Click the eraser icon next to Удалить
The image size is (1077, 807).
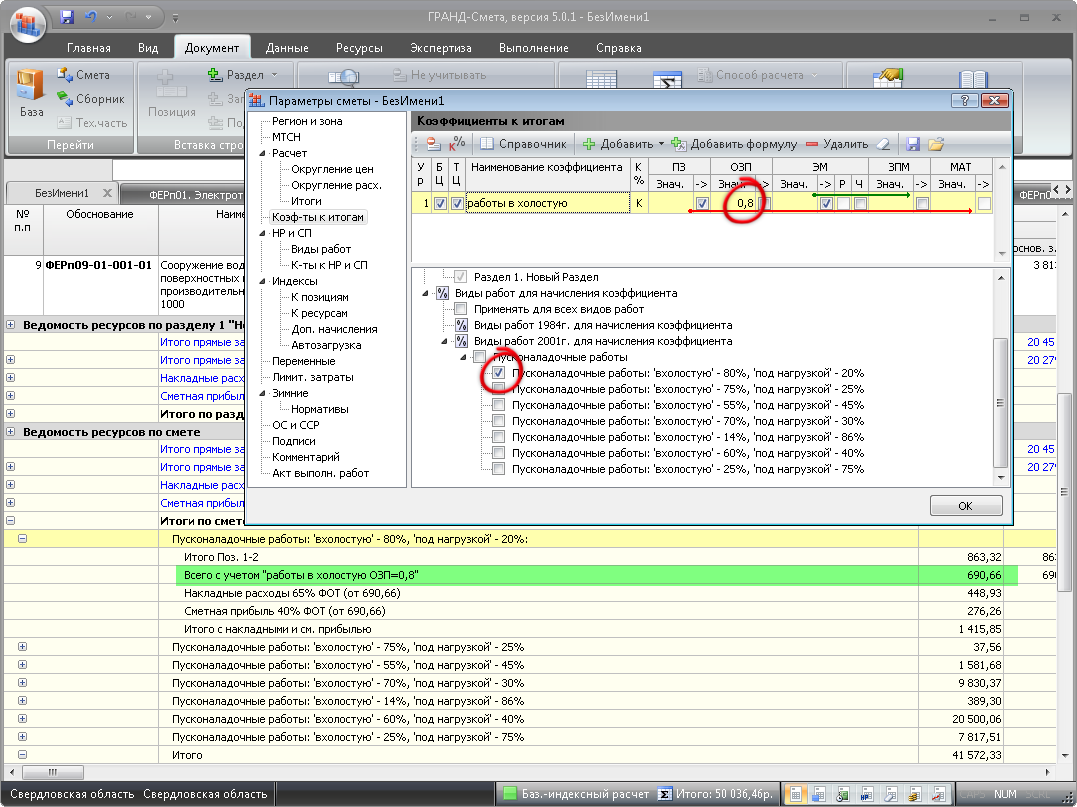[x=883, y=144]
